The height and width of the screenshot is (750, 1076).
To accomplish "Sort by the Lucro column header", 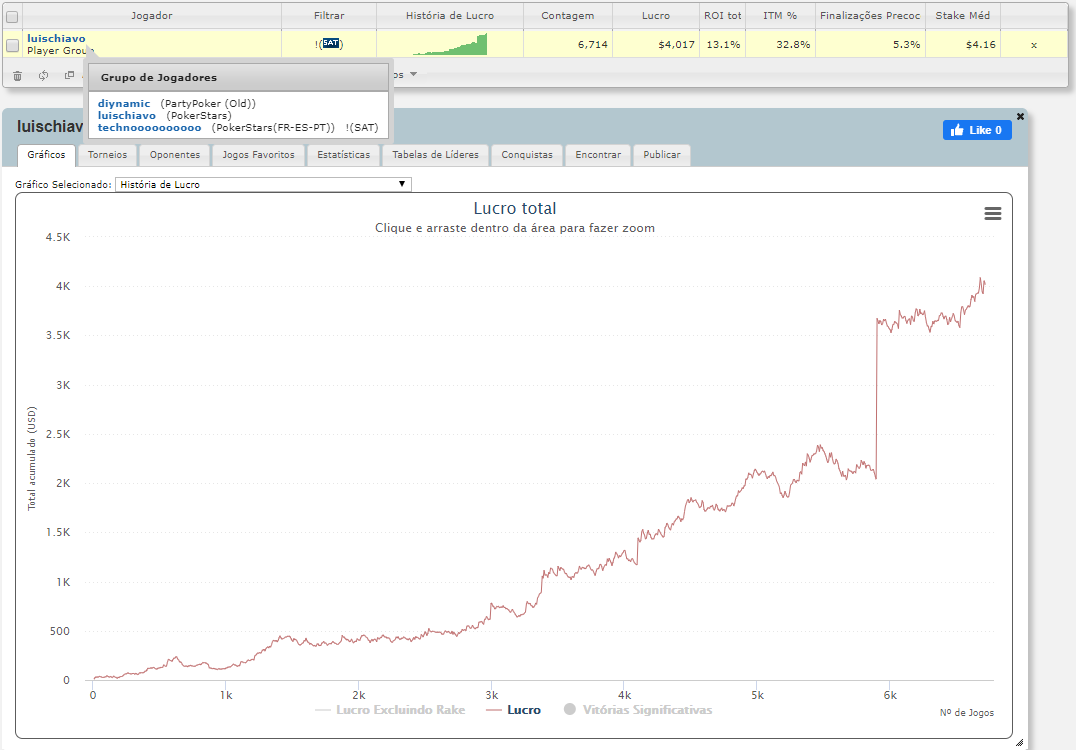I will 655,16.
